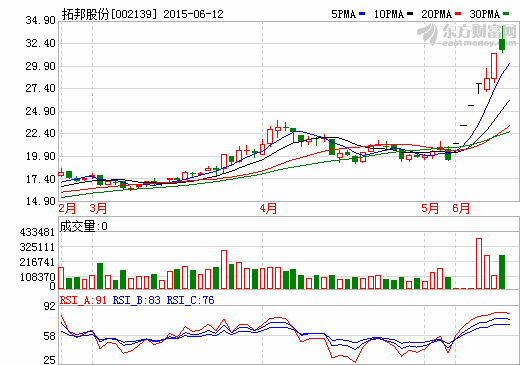This screenshot has width=520, height=365.
Task: Click the 58 RSI axis label
Action: [50, 336]
